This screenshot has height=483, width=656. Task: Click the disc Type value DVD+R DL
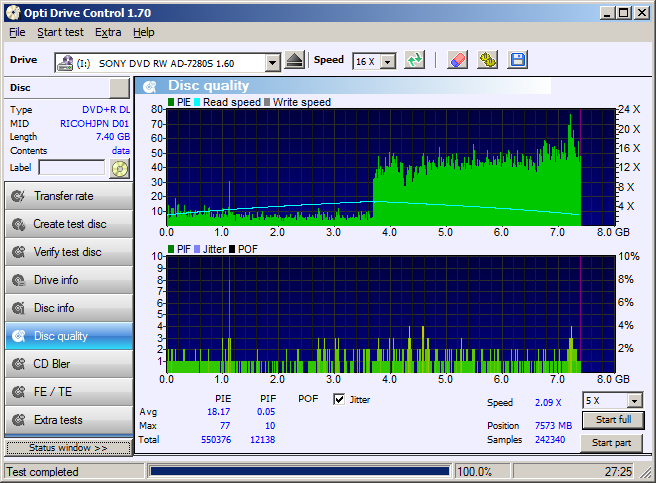coord(106,110)
